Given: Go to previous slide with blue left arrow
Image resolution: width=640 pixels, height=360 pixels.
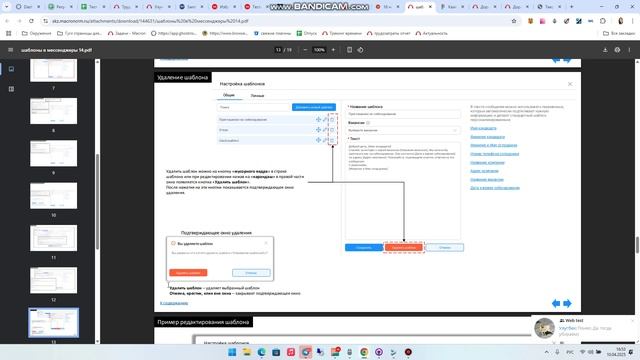Looking at the screenshot, I should [x=556, y=303].
